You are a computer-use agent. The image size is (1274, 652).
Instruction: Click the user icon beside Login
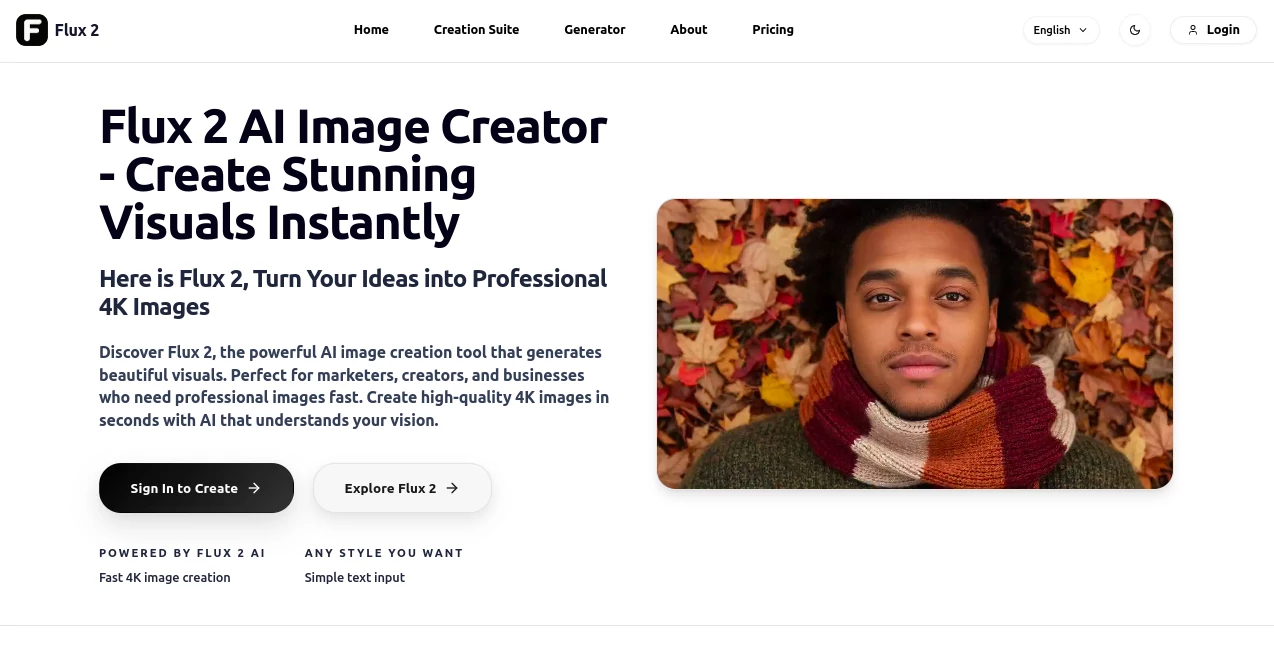1191,30
